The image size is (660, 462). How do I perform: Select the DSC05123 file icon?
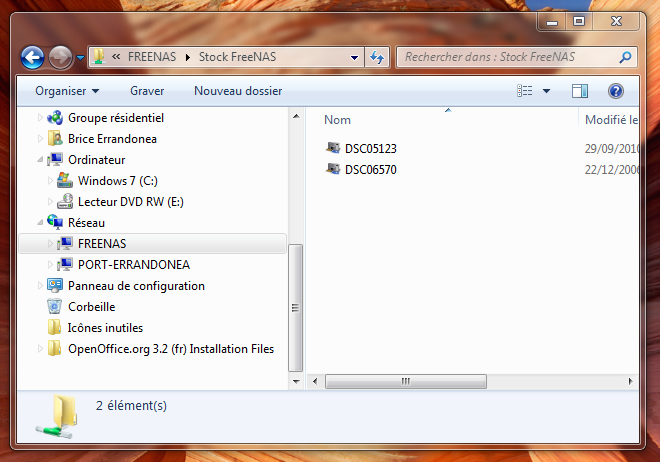(x=333, y=148)
